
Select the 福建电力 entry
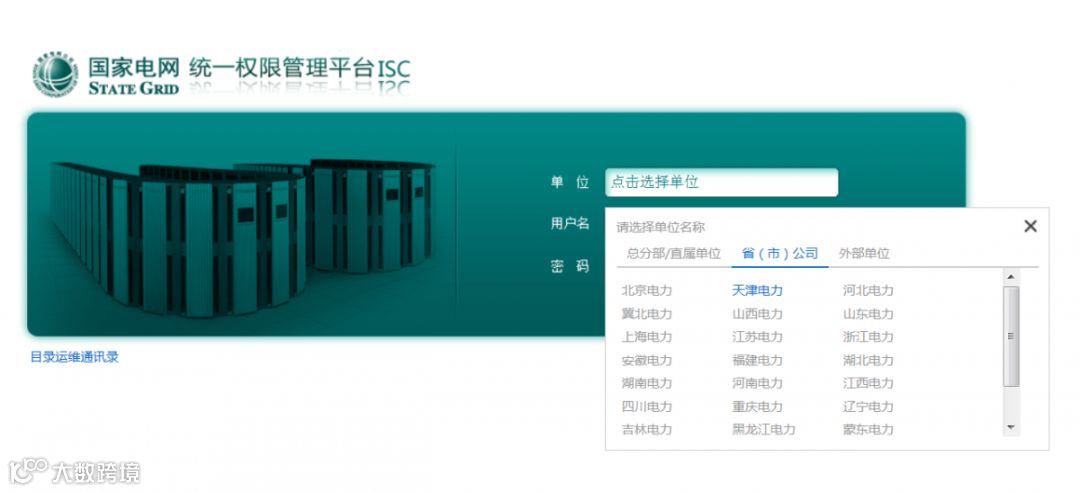[x=757, y=360]
